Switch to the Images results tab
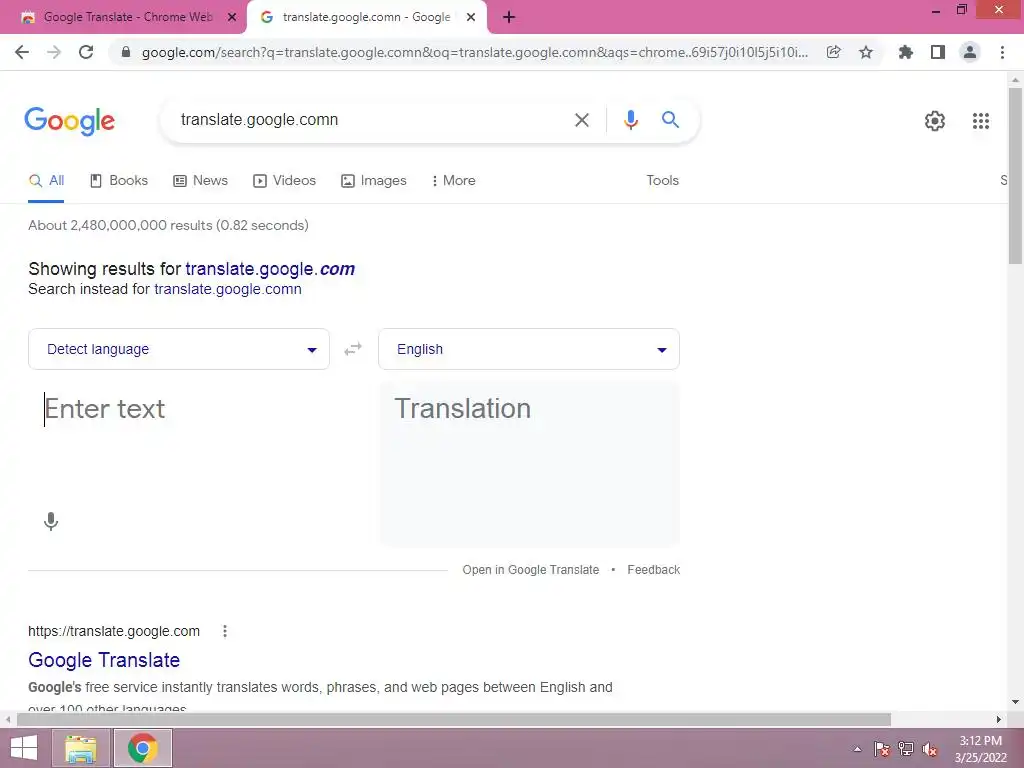The width and height of the screenshot is (1024, 768). pyautogui.click(x=374, y=181)
